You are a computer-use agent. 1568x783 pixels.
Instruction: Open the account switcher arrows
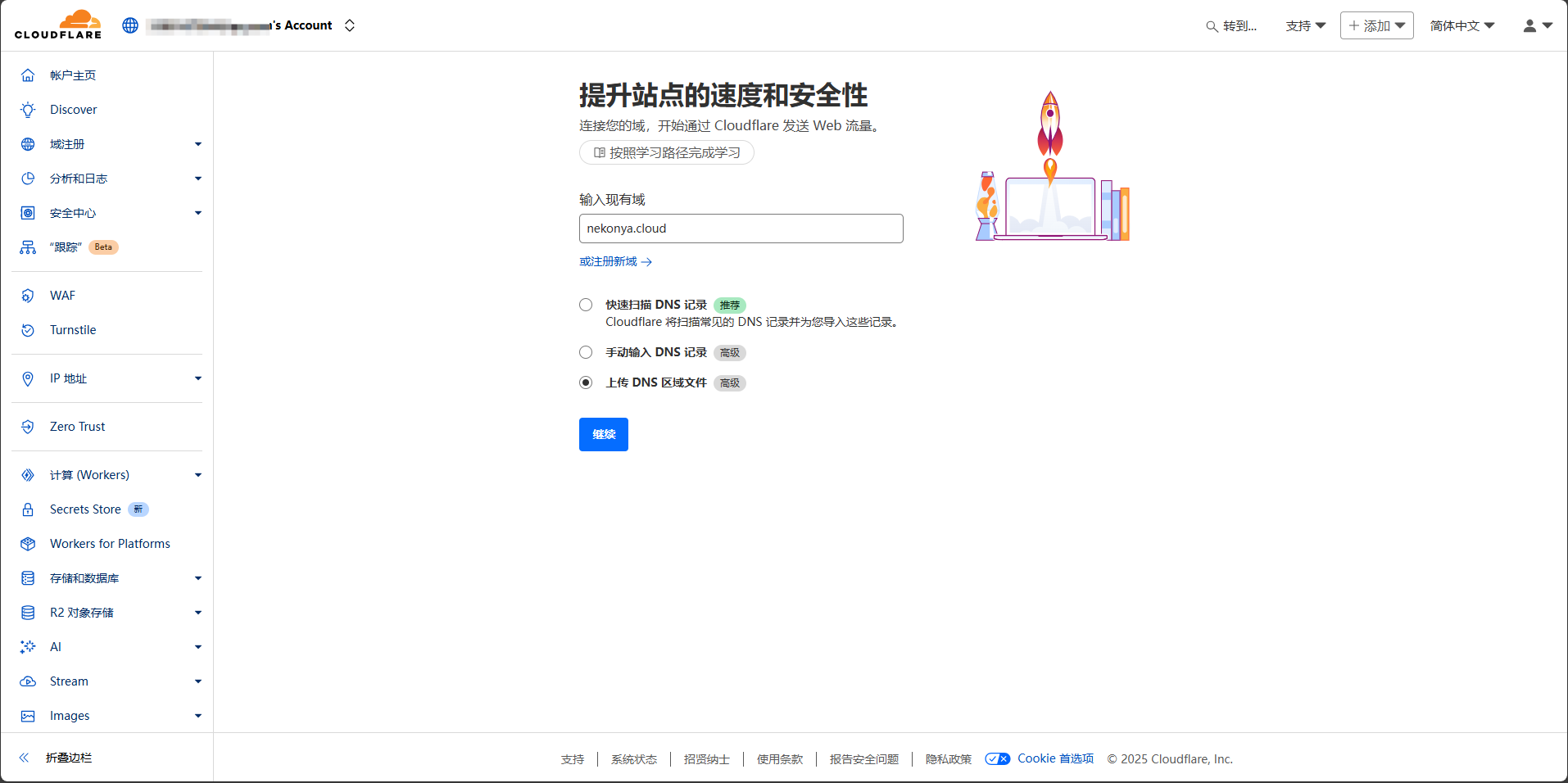(x=350, y=25)
